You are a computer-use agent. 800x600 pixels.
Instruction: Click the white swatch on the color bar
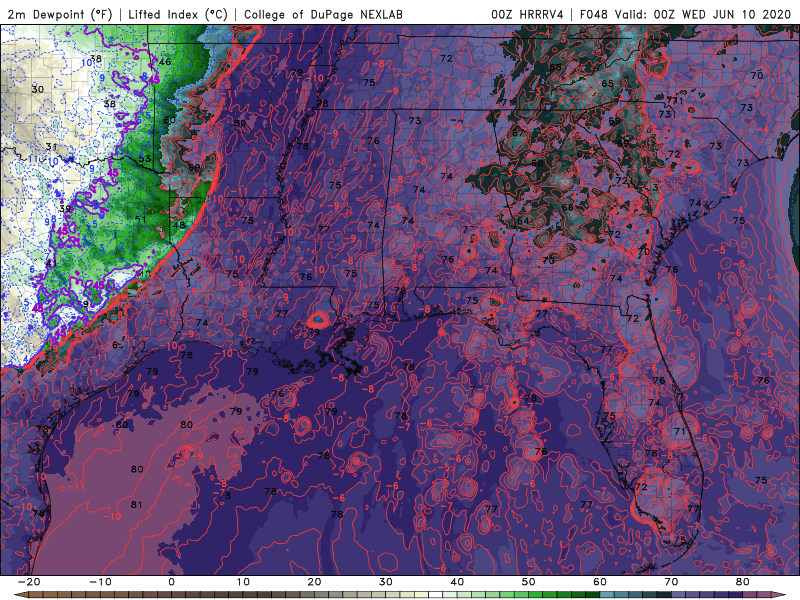[x=436, y=595]
